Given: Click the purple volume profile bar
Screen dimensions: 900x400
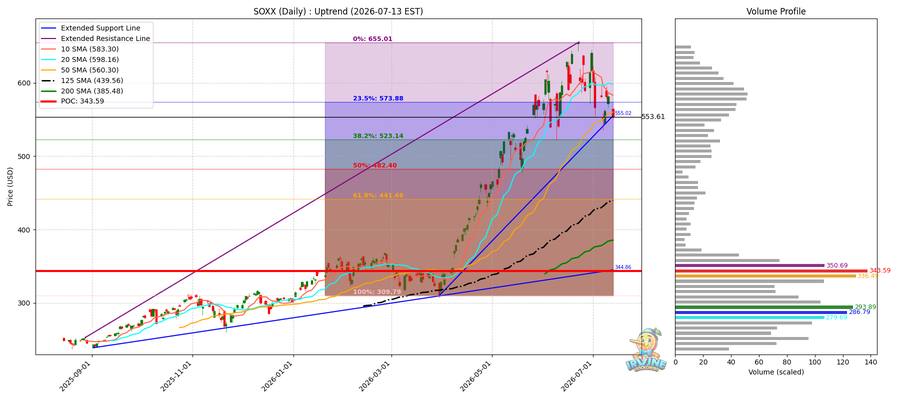Looking at the screenshot, I should [750, 265].
